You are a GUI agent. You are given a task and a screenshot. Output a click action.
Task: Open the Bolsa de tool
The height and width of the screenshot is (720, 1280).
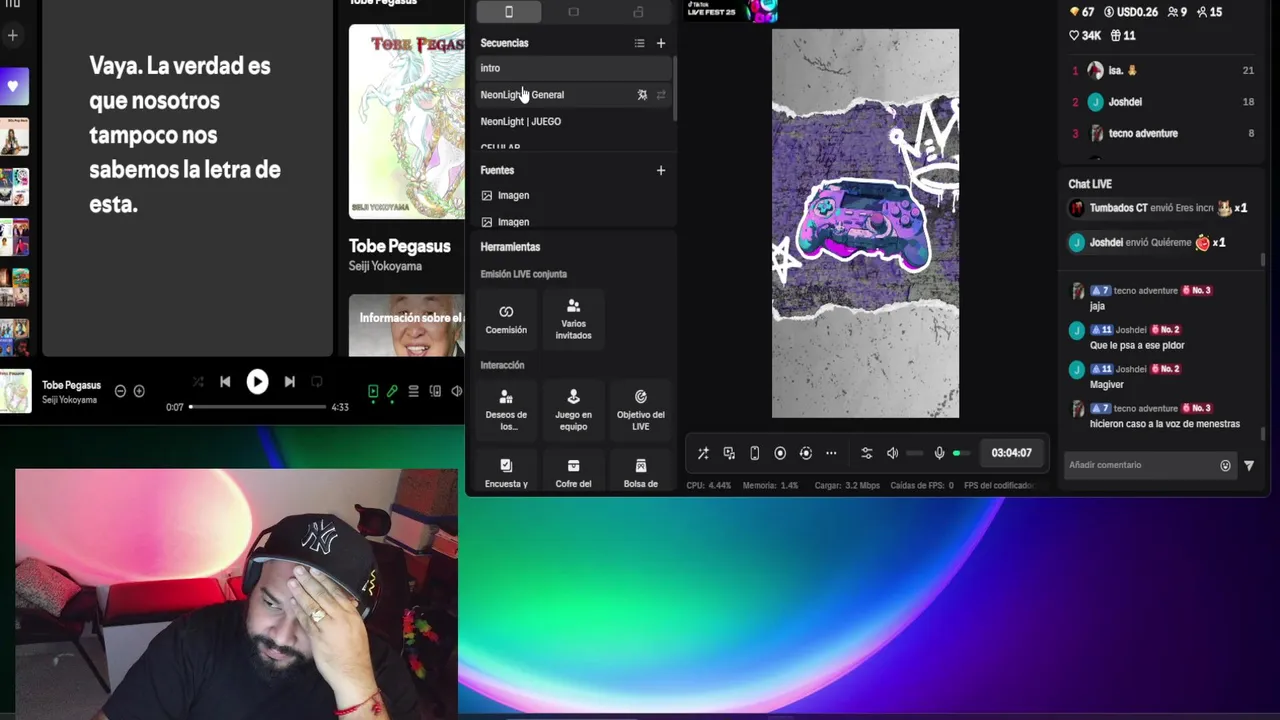641,472
